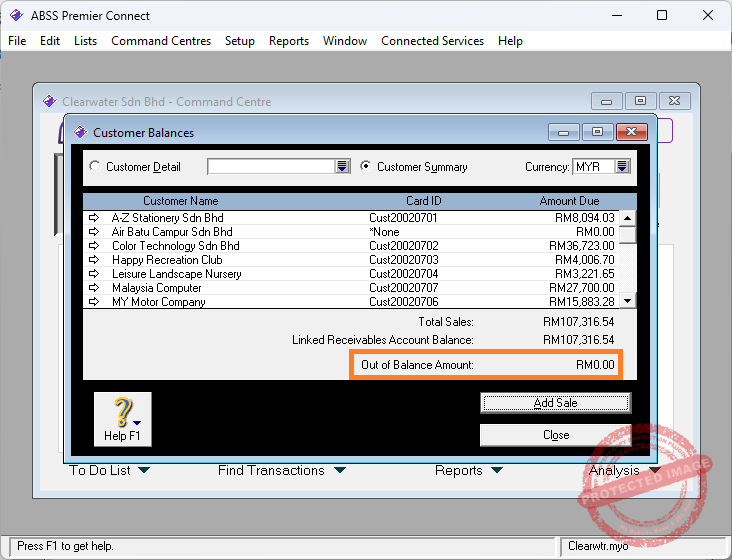The width and height of the screenshot is (732, 560).
Task: Click the Total Sales RM107,316.54 value
Action: (578, 322)
